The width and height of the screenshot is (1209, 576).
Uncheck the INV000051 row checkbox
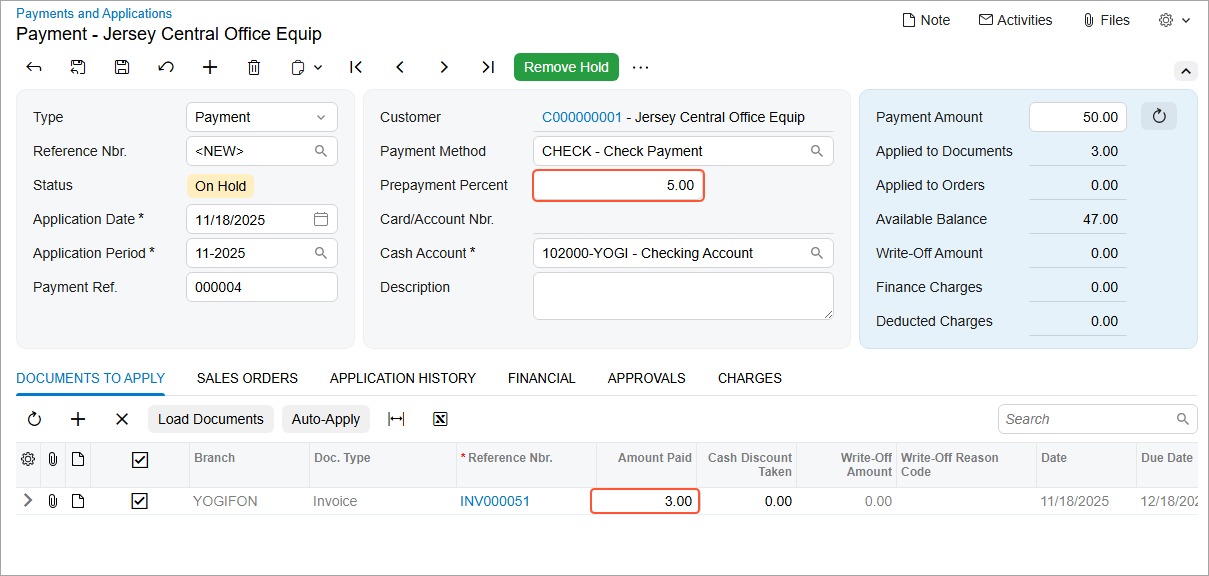click(140, 501)
